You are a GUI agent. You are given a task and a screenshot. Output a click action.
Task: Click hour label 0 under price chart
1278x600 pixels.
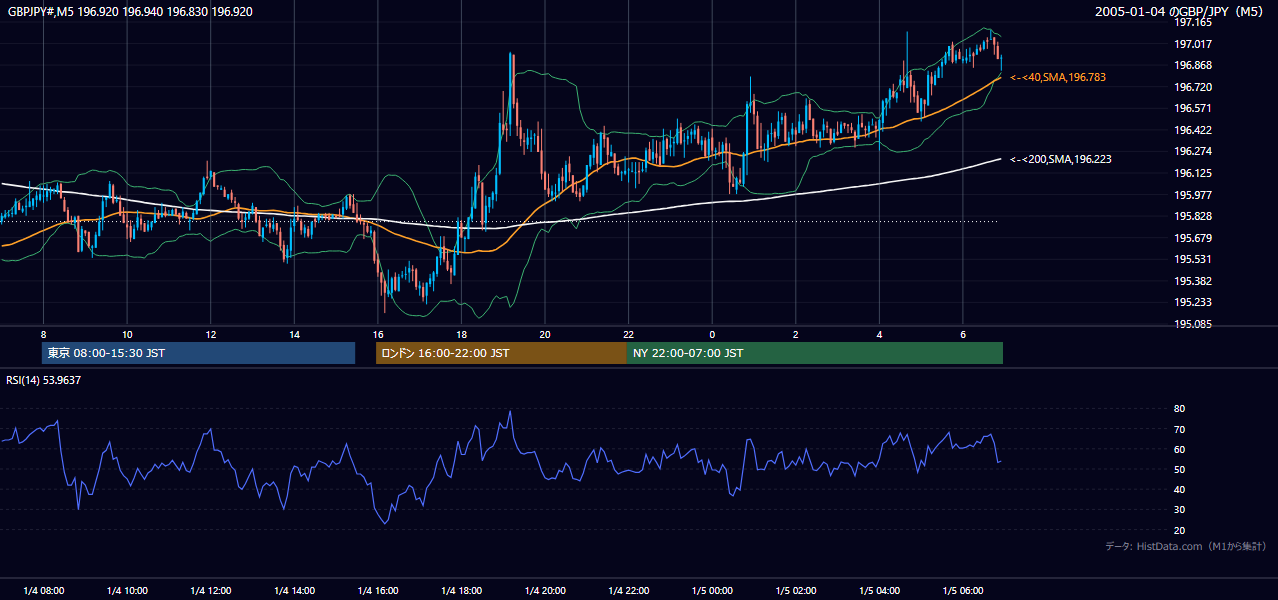click(x=712, y=334)
